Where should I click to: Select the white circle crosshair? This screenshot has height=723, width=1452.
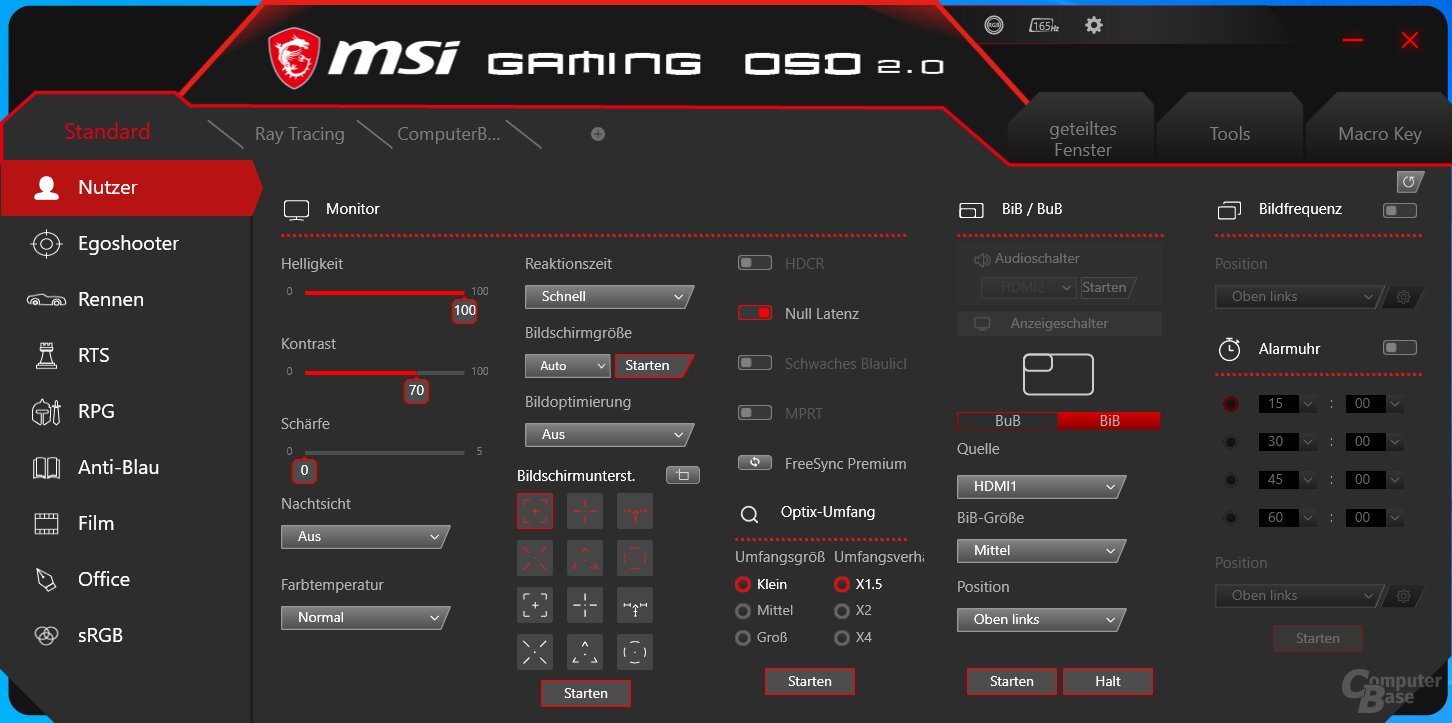[635, 652]
